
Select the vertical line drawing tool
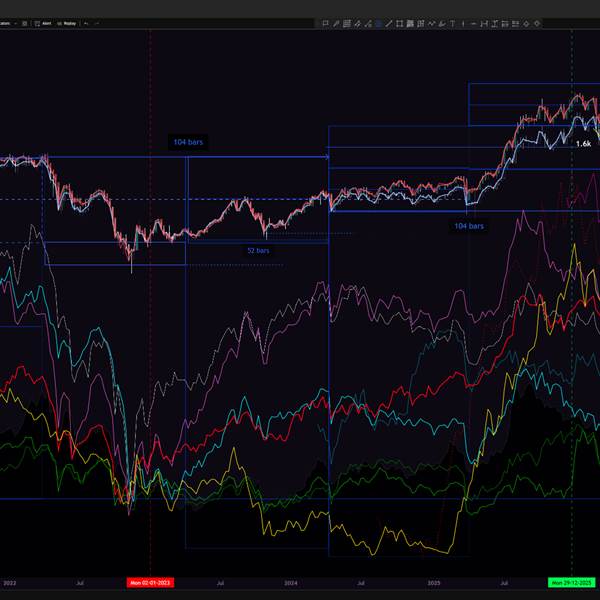(x=463, y=24)
